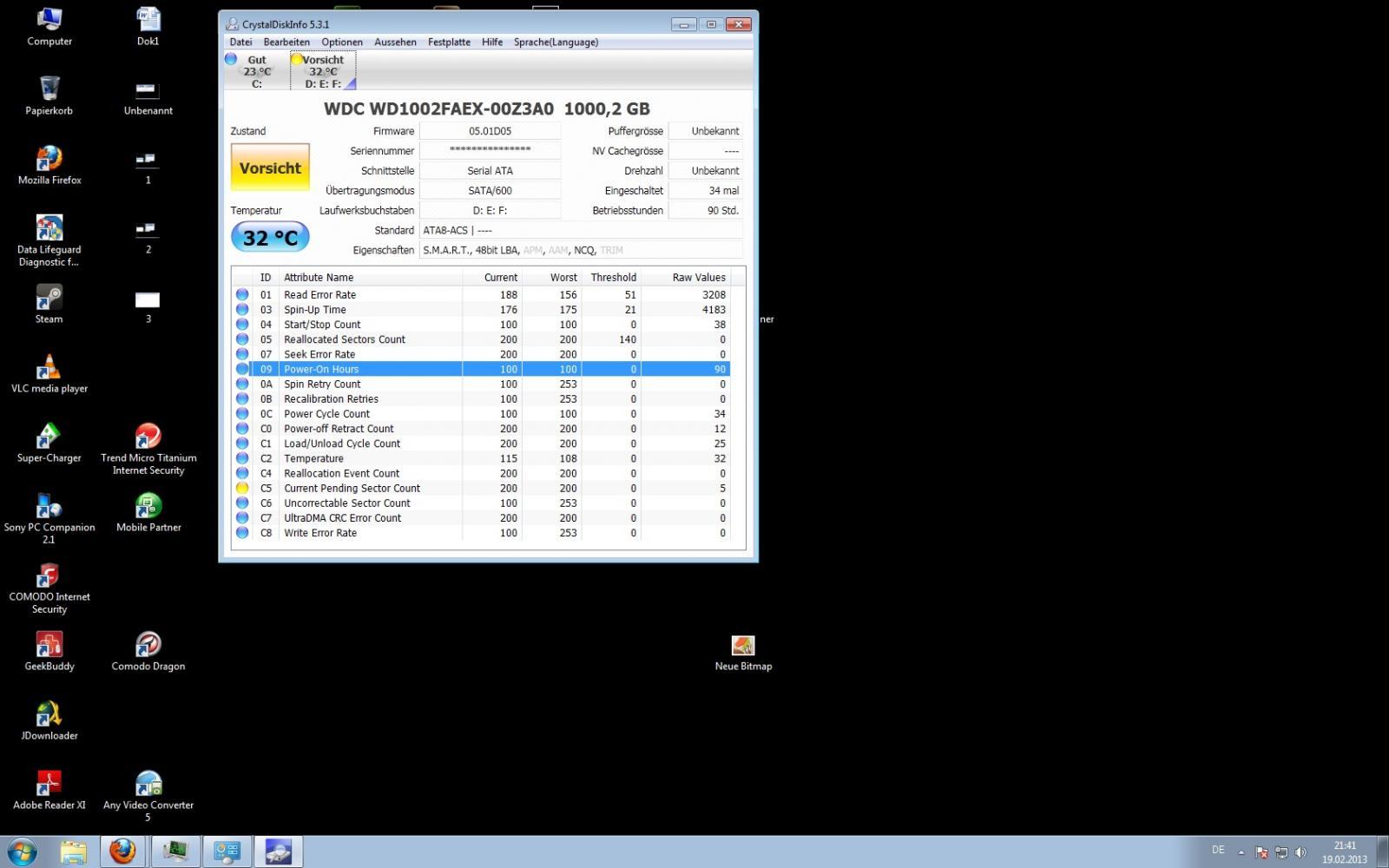1389x868 pixels.
Task: Select the UltraDMA CRC Error Count row
Action: [x=481, y=518]
